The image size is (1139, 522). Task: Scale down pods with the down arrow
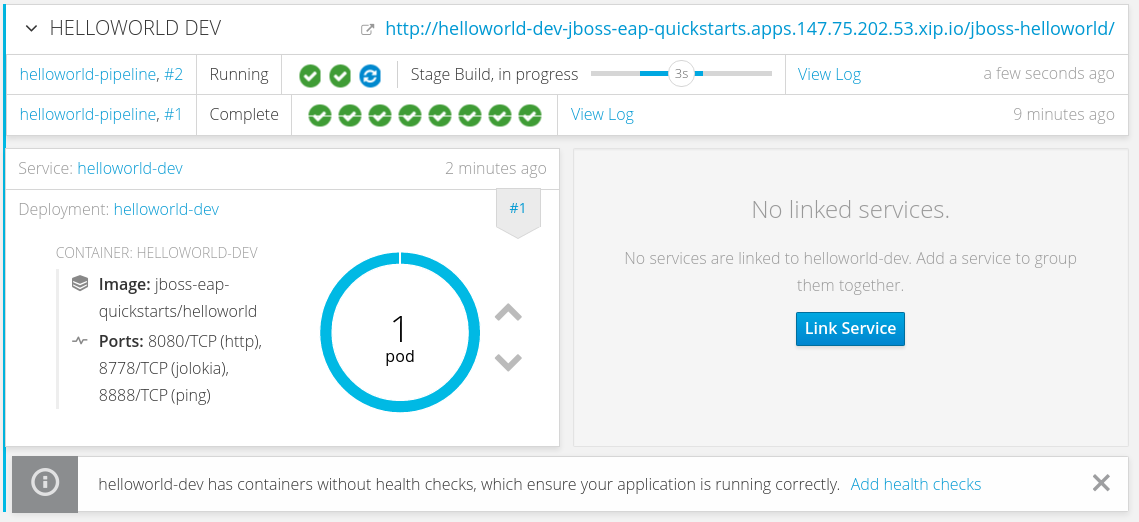[508, 362]
